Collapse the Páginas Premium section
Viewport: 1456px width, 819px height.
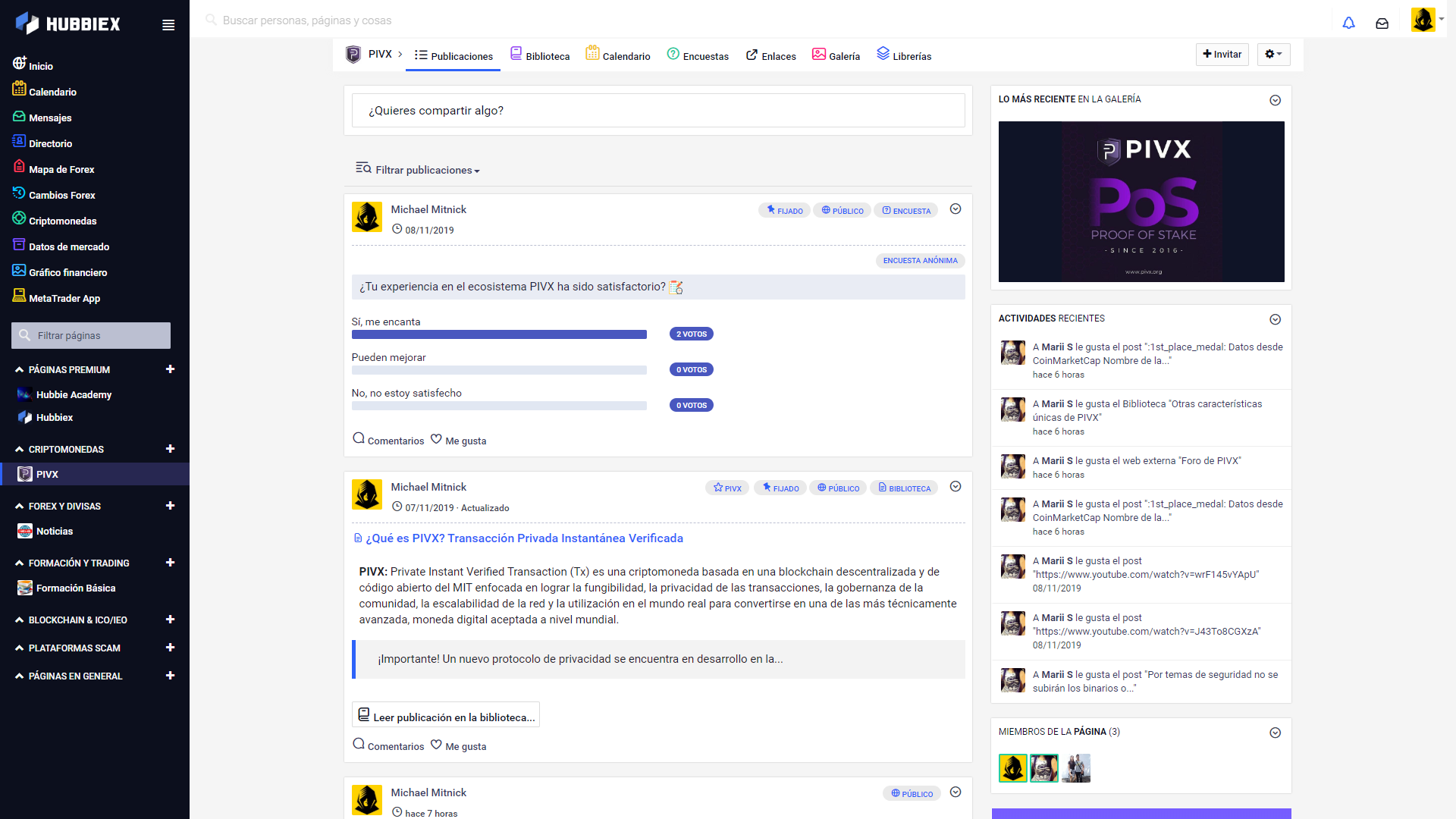click(x=19, y=369)
